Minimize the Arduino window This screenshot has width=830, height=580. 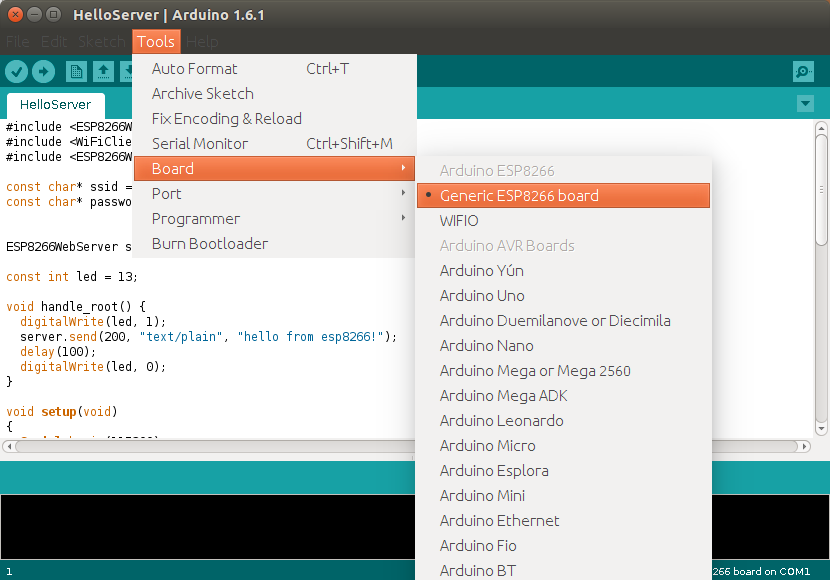(x=34, y=14)
